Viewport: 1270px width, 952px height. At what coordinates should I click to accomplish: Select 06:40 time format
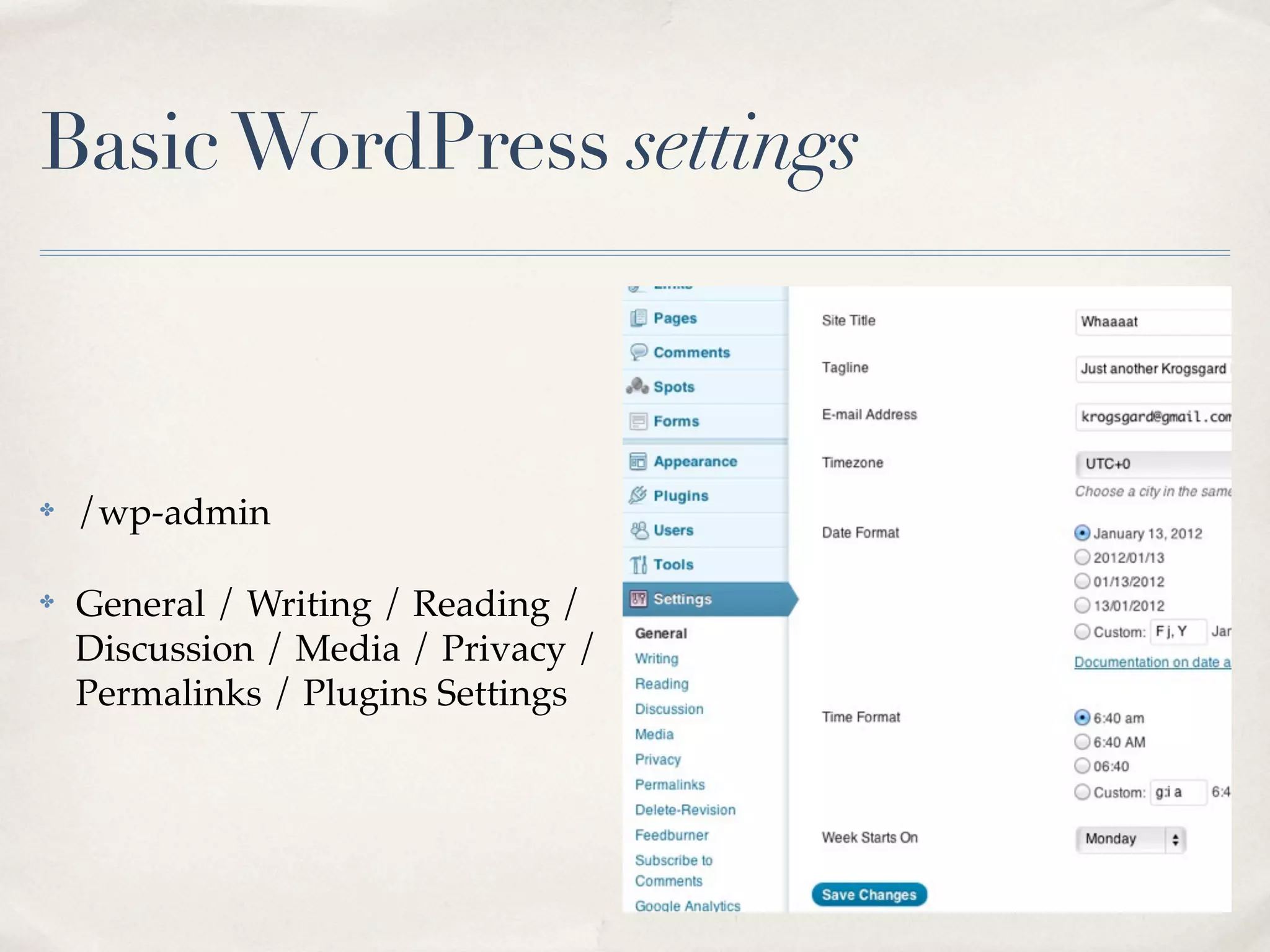(x=1082, y=766)
